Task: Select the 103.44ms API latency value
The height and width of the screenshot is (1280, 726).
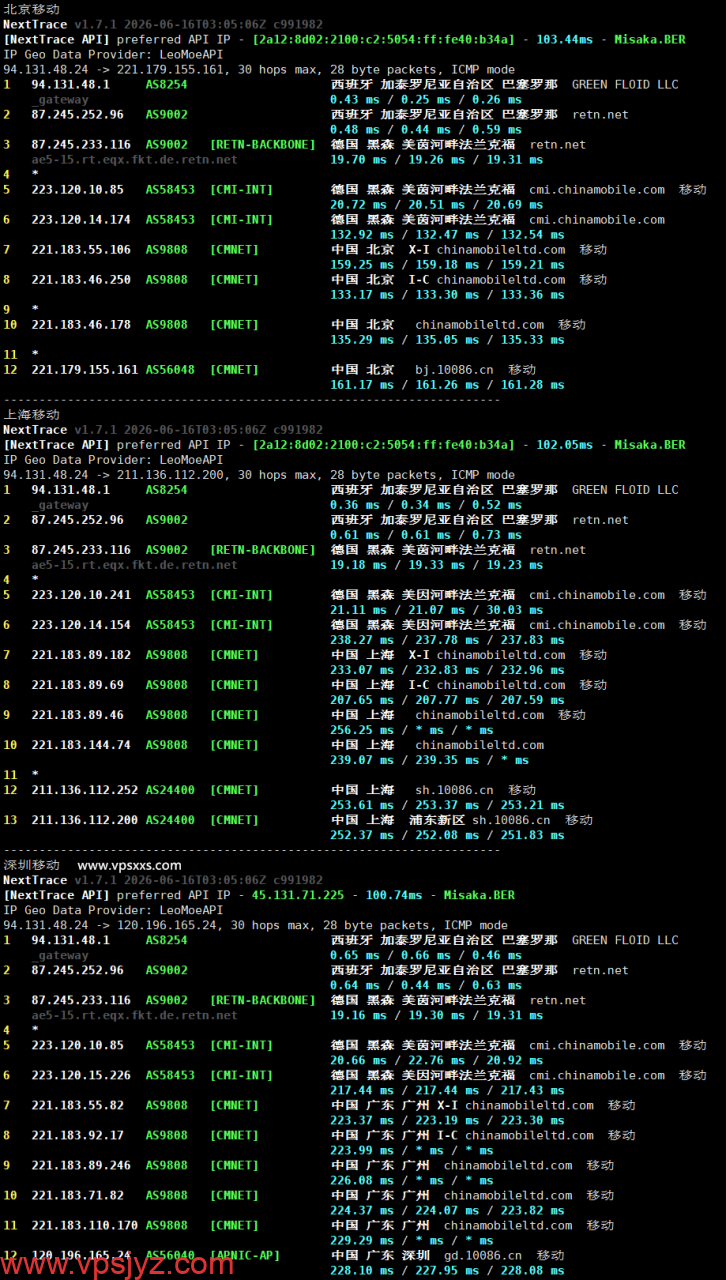Action: click(x=565, y=39)
